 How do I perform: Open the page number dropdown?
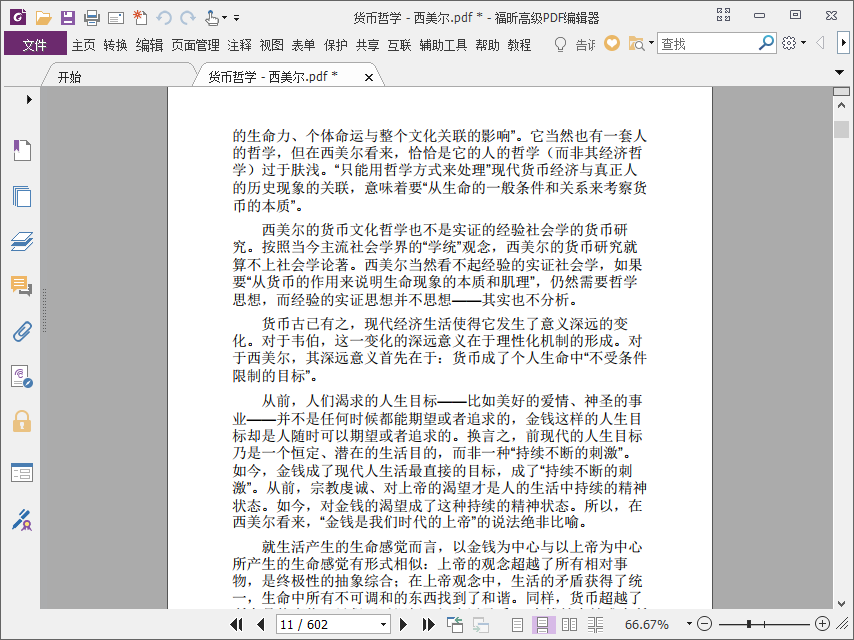coord(383,624)
